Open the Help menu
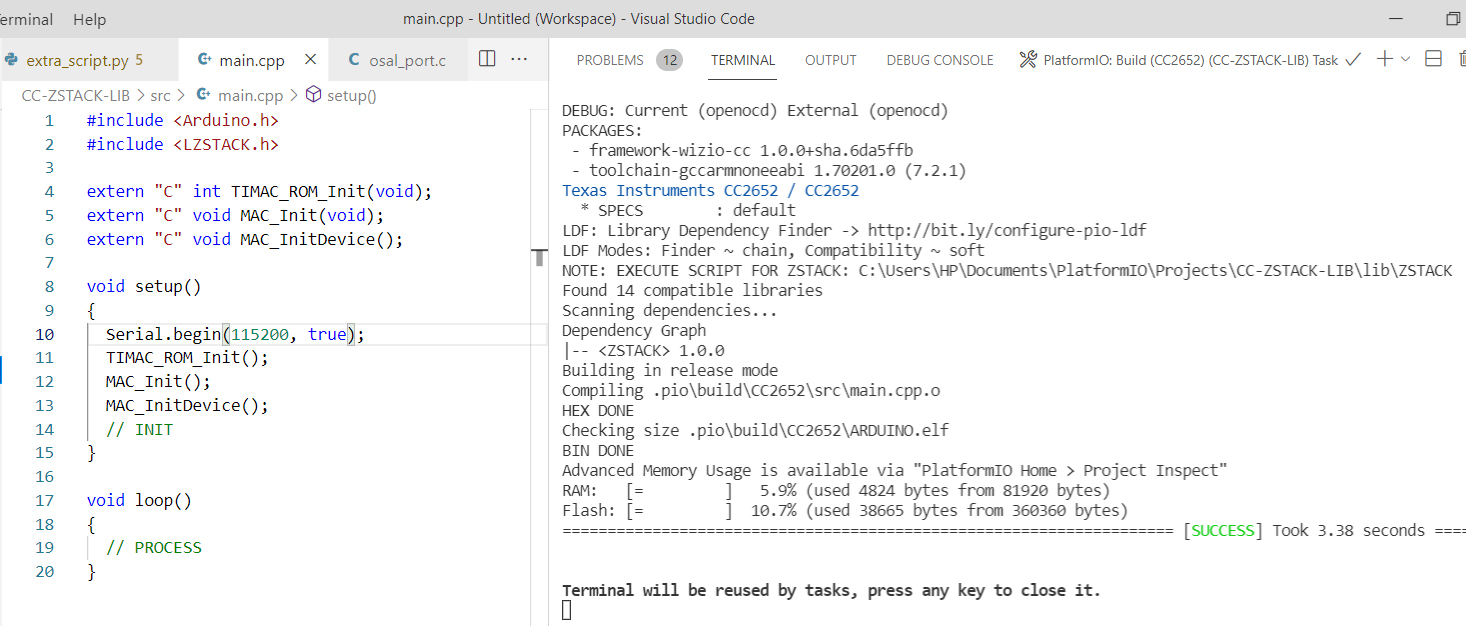 point(89,19)
